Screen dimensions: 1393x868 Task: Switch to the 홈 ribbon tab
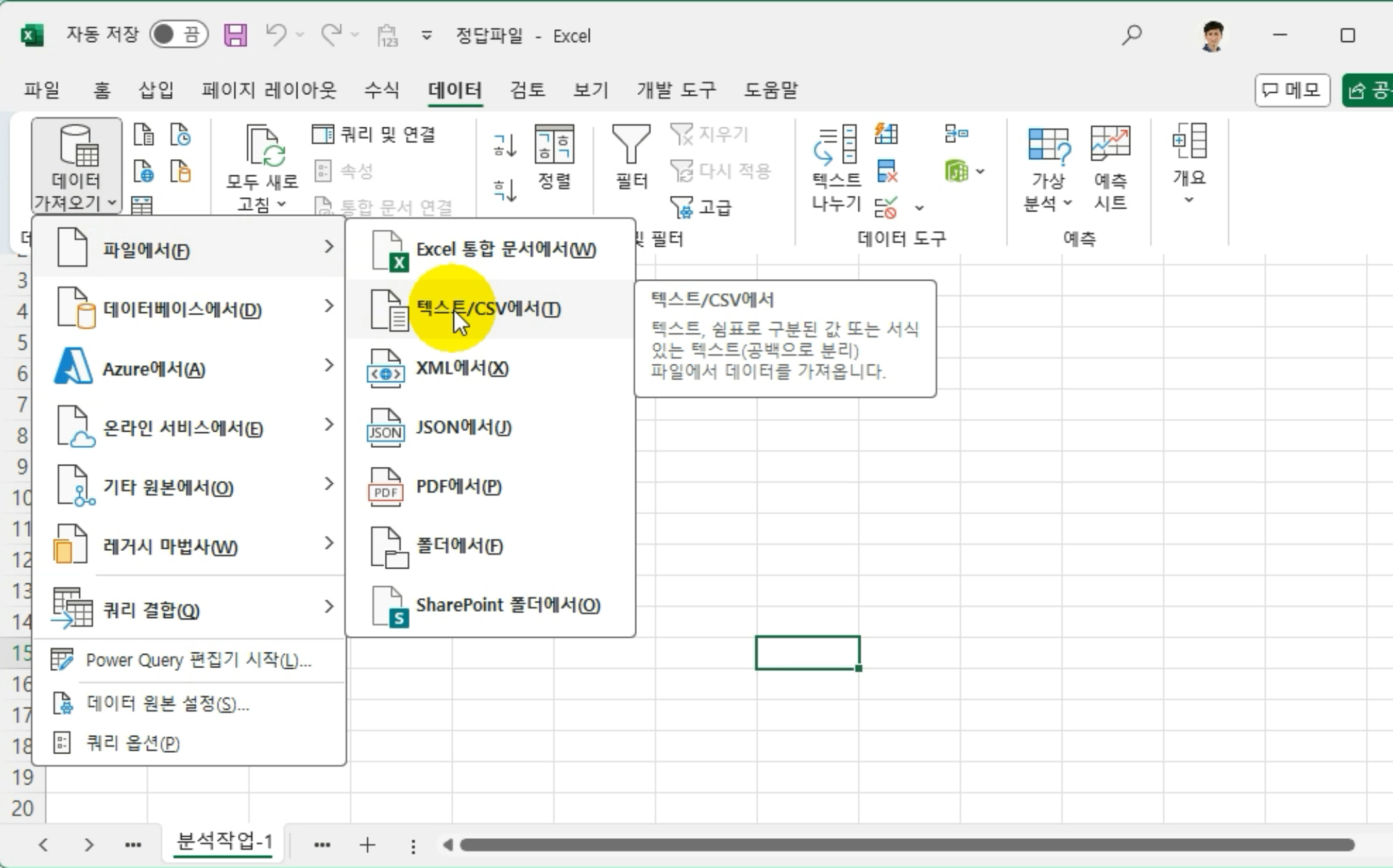pos(102,90)
